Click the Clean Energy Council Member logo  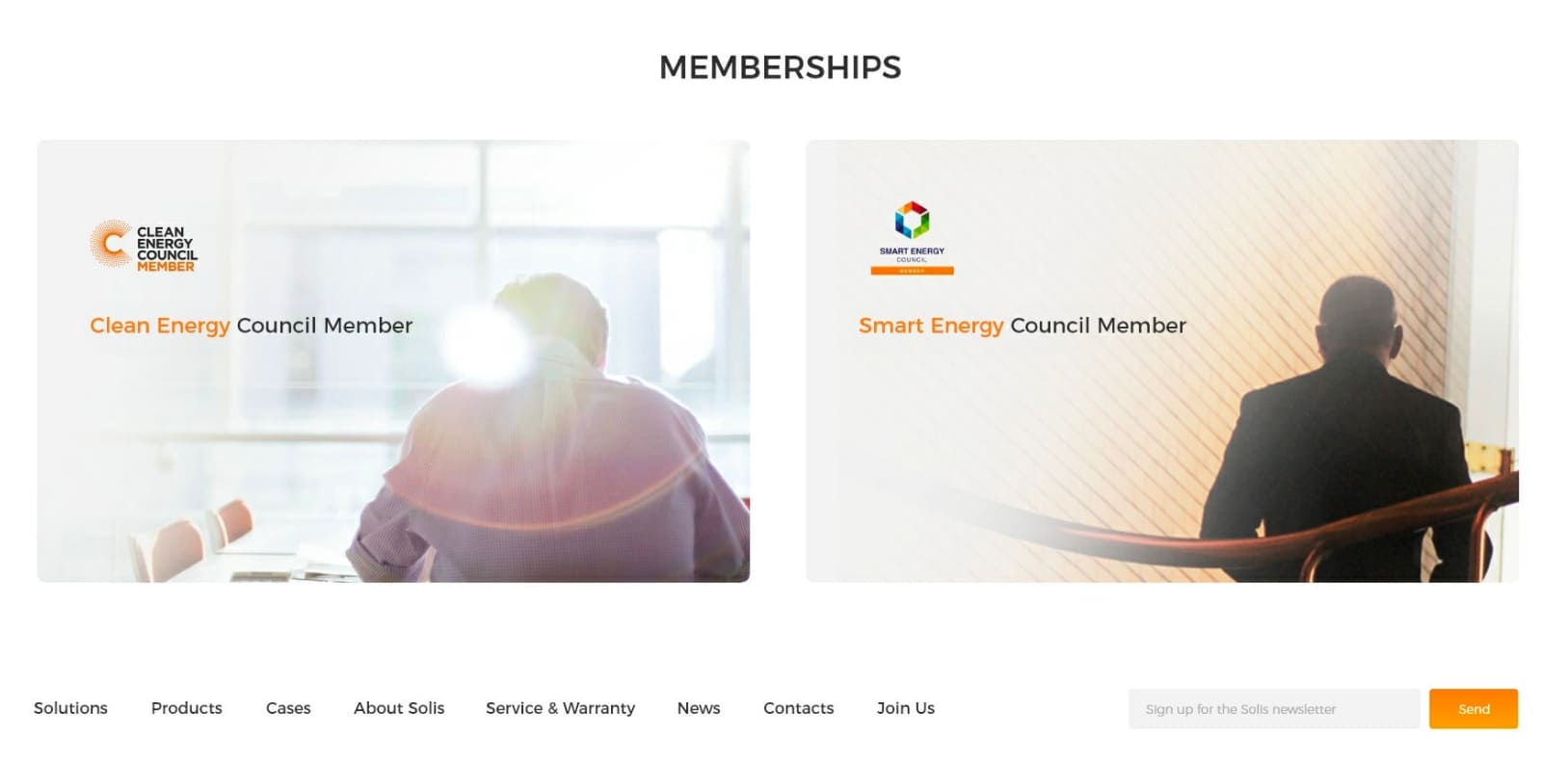click(x=144, y=245)
